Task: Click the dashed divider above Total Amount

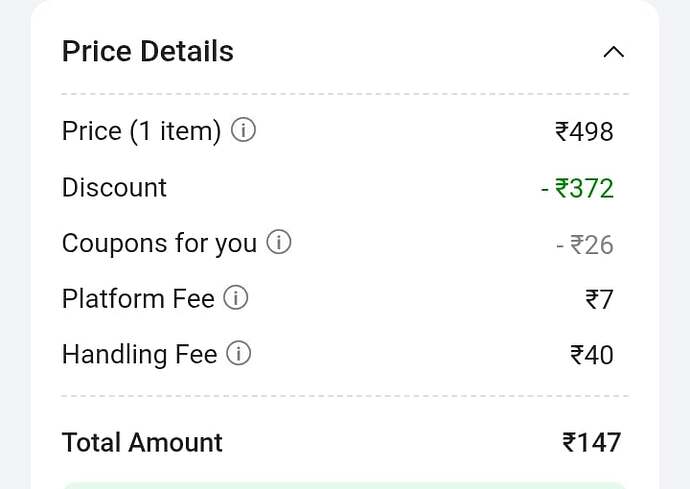Action: [345, 396]
